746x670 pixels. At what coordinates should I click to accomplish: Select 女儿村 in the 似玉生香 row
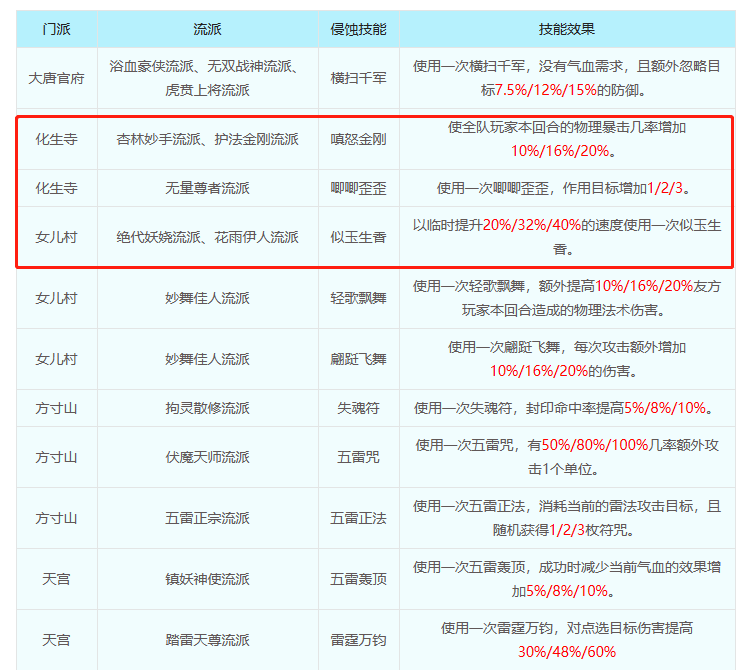pyautogui.click(x=57, y=237)
